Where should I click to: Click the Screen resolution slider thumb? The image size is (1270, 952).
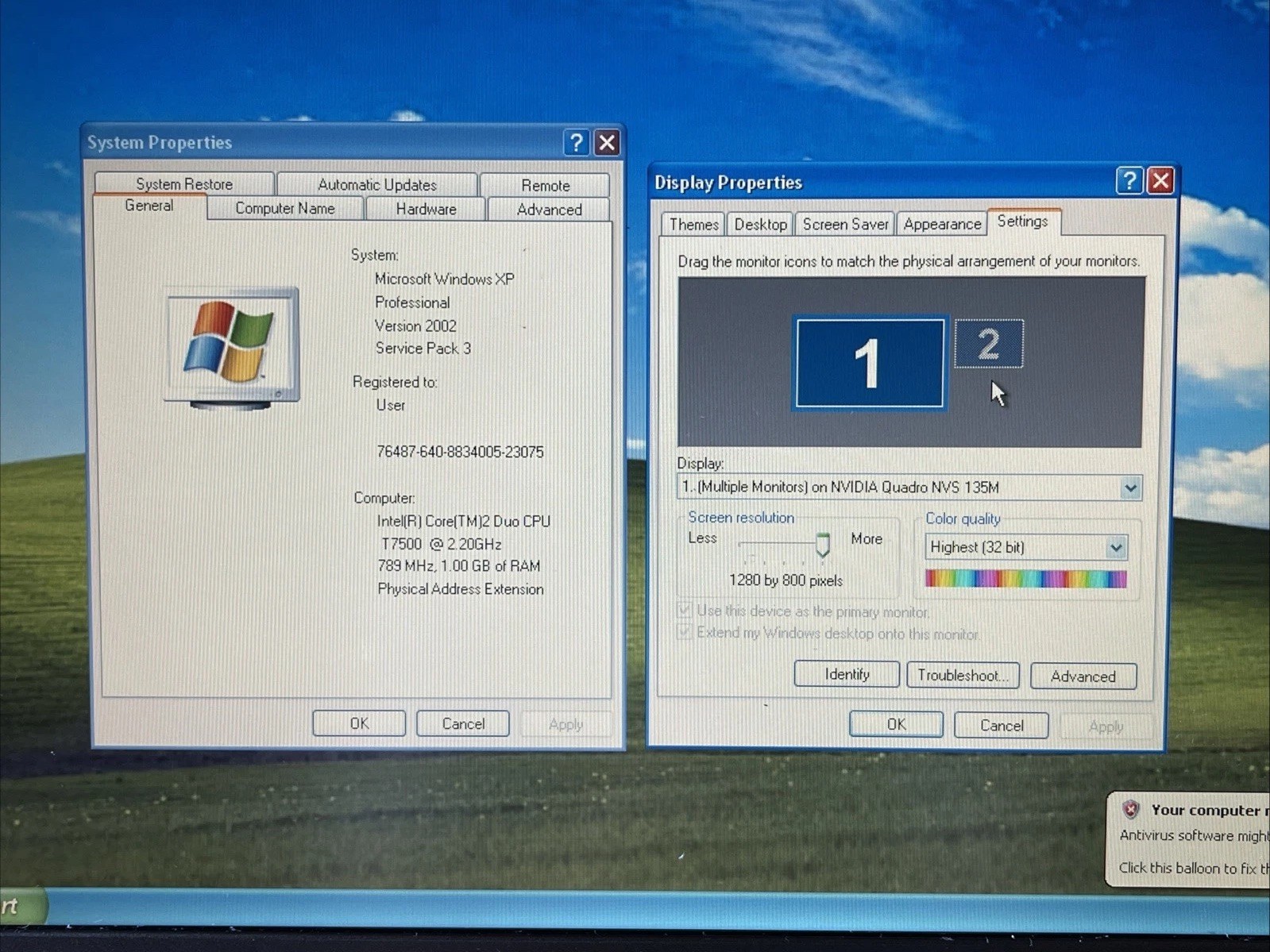pos(823,545)
